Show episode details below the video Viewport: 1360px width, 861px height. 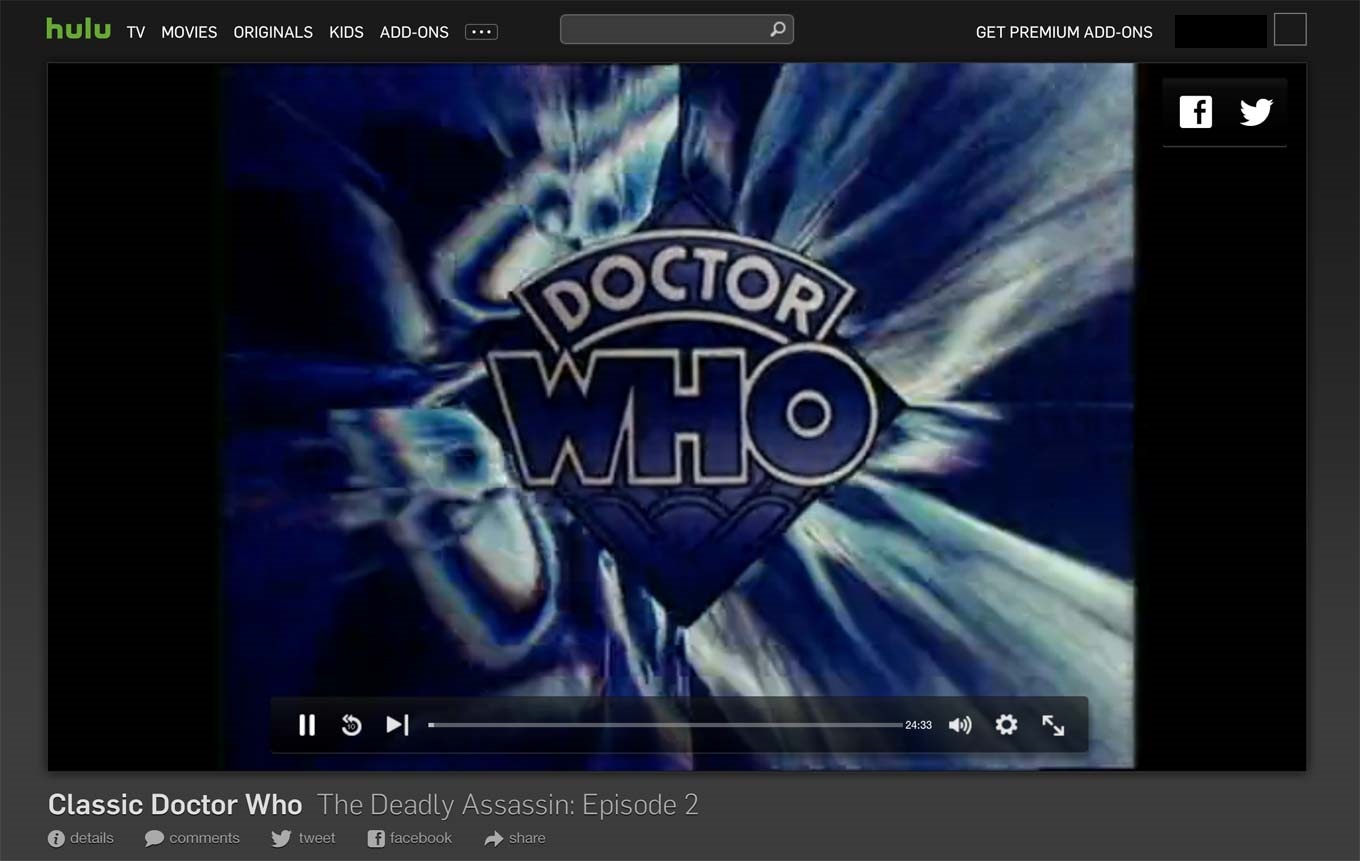click(81, 838)
